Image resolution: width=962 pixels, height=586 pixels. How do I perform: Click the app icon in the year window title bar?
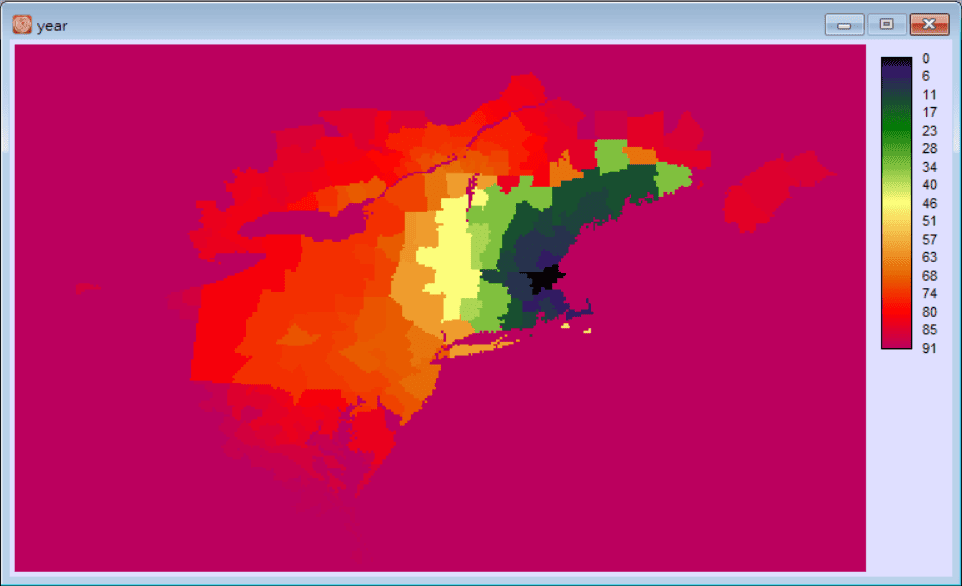point(22,25)
